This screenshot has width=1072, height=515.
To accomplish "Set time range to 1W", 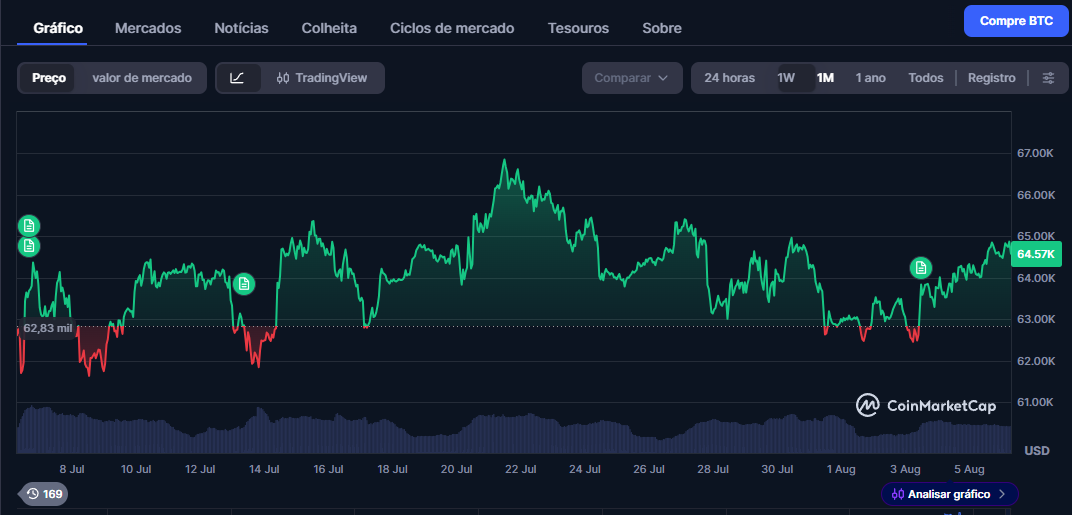I will (786, 78).
